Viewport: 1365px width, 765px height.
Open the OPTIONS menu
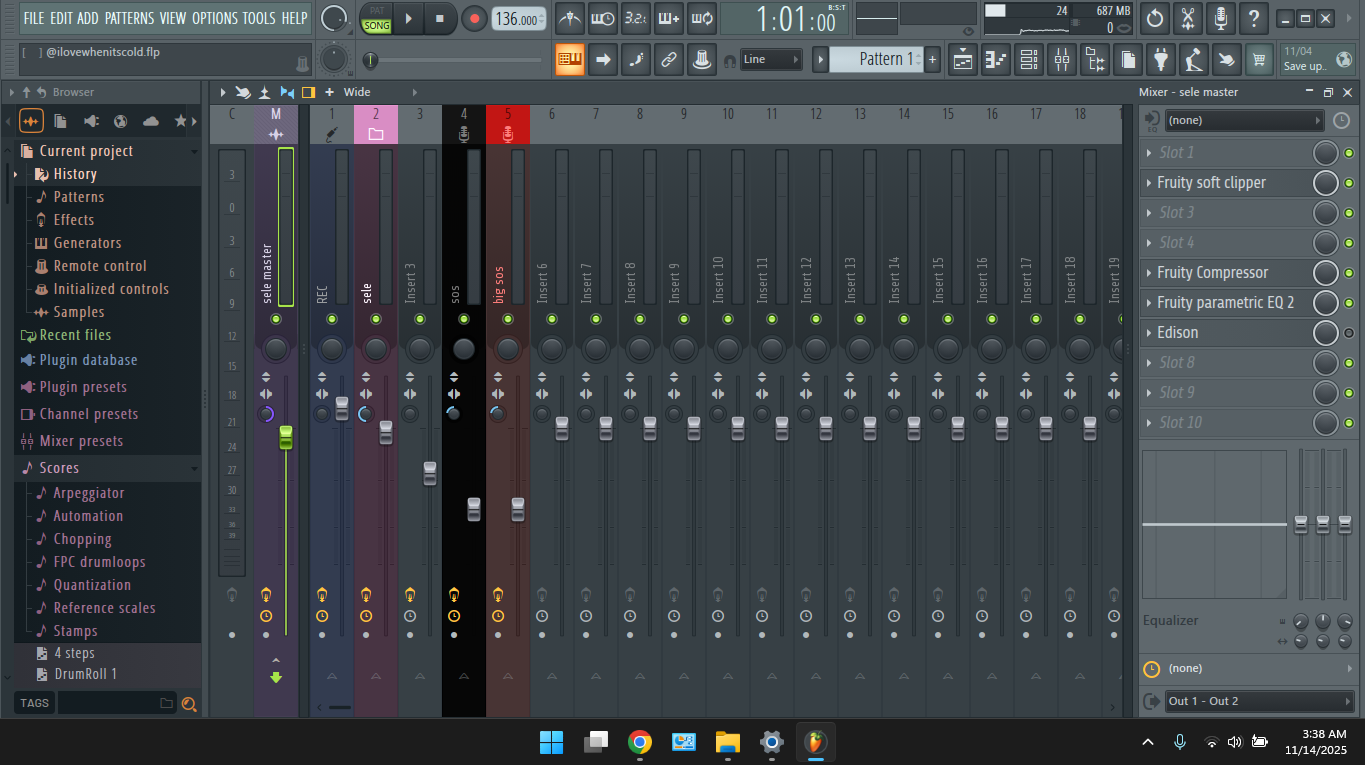(x=214, y=18)
